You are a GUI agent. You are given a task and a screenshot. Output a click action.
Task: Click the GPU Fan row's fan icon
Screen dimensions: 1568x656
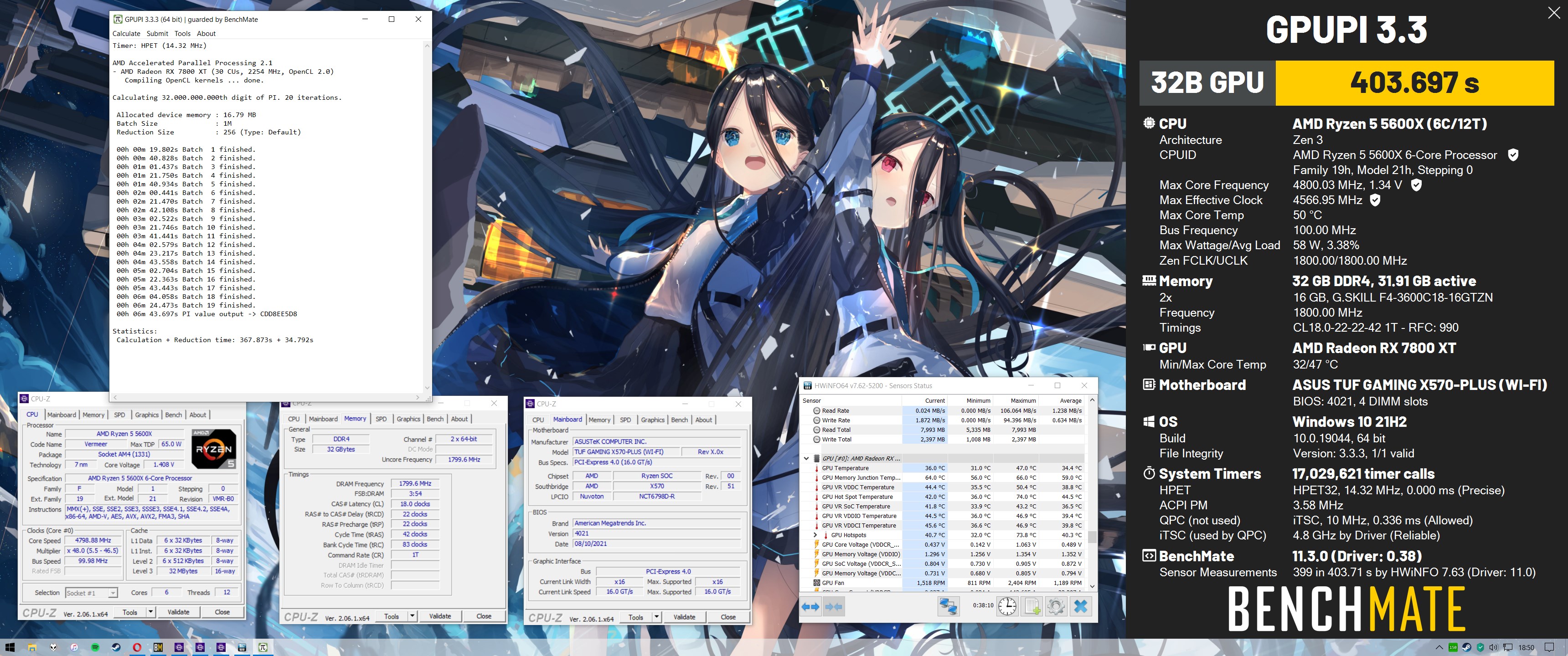pyautogui.click(x=817, y=583)
